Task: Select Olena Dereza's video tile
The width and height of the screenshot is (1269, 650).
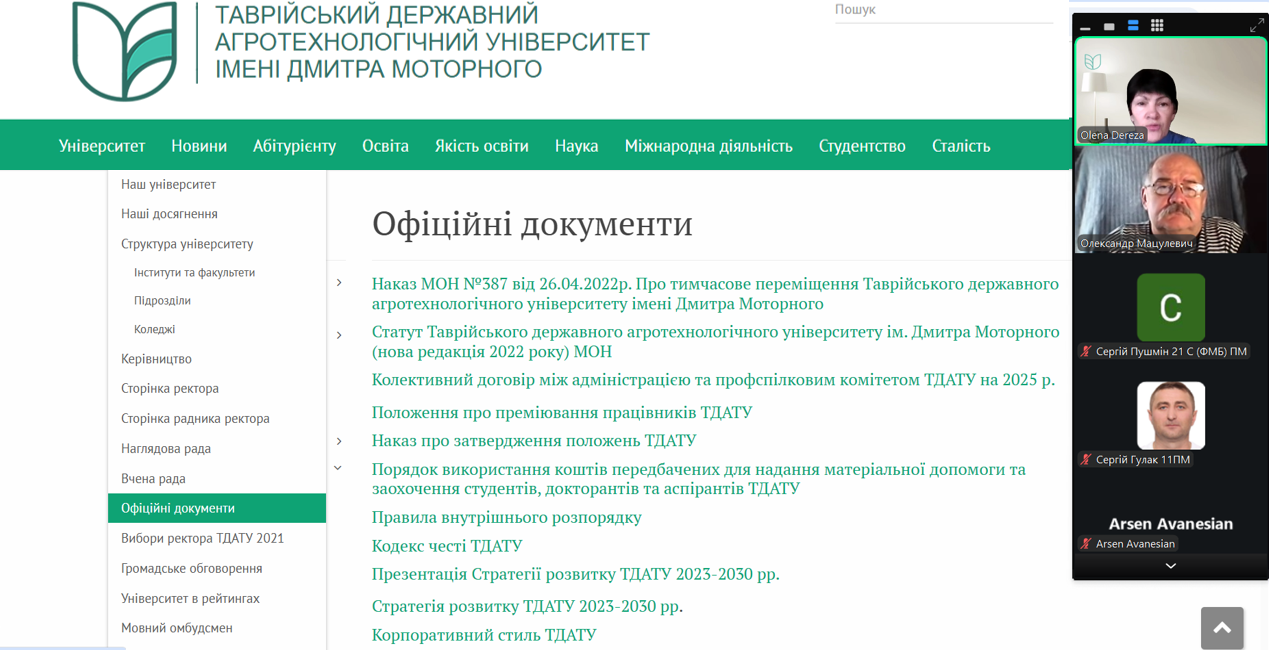Action: click(1170, 91)
